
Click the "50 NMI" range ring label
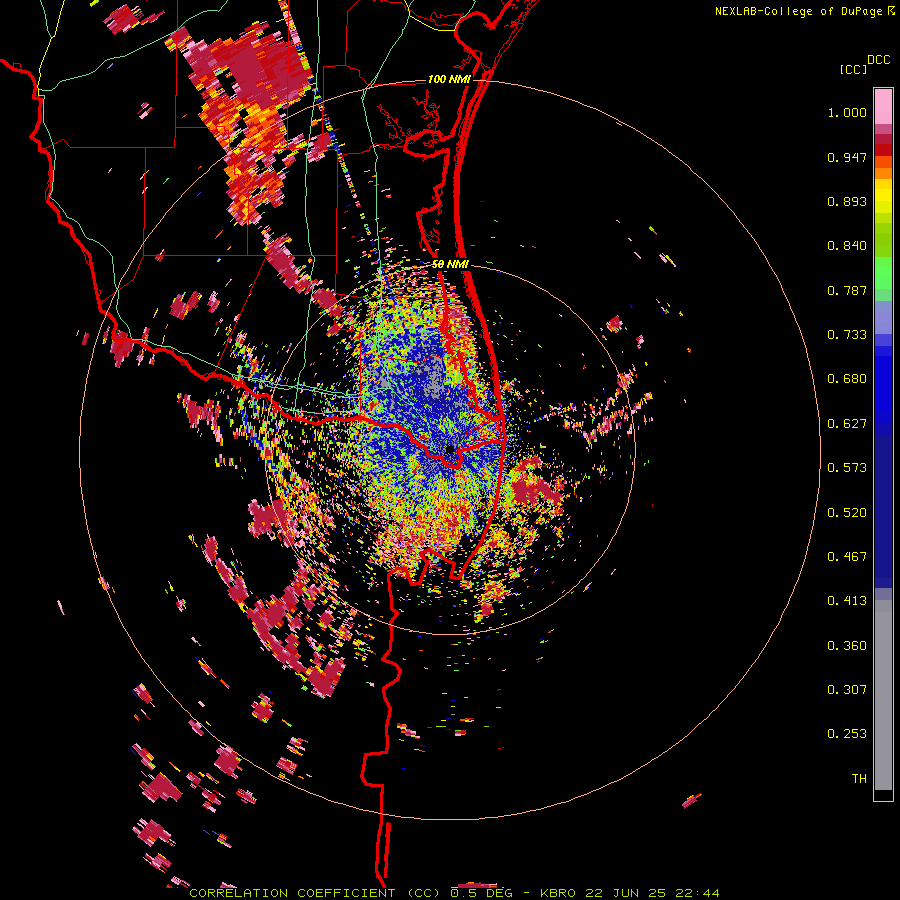tap(449, 264)
